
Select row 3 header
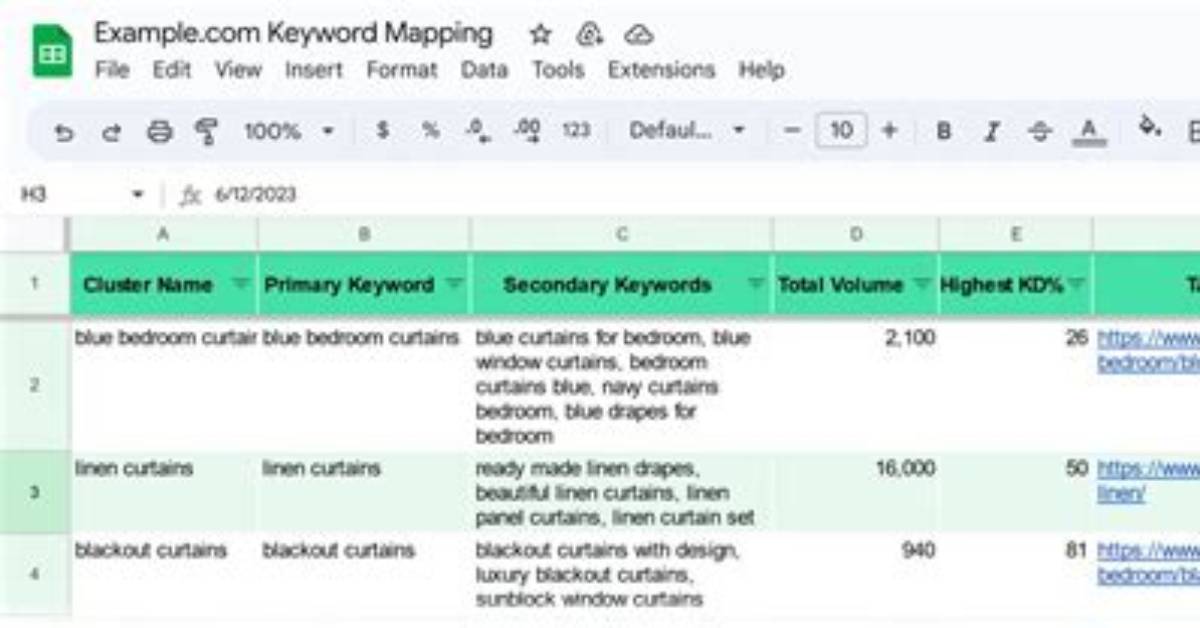click(x=34, y=492)
